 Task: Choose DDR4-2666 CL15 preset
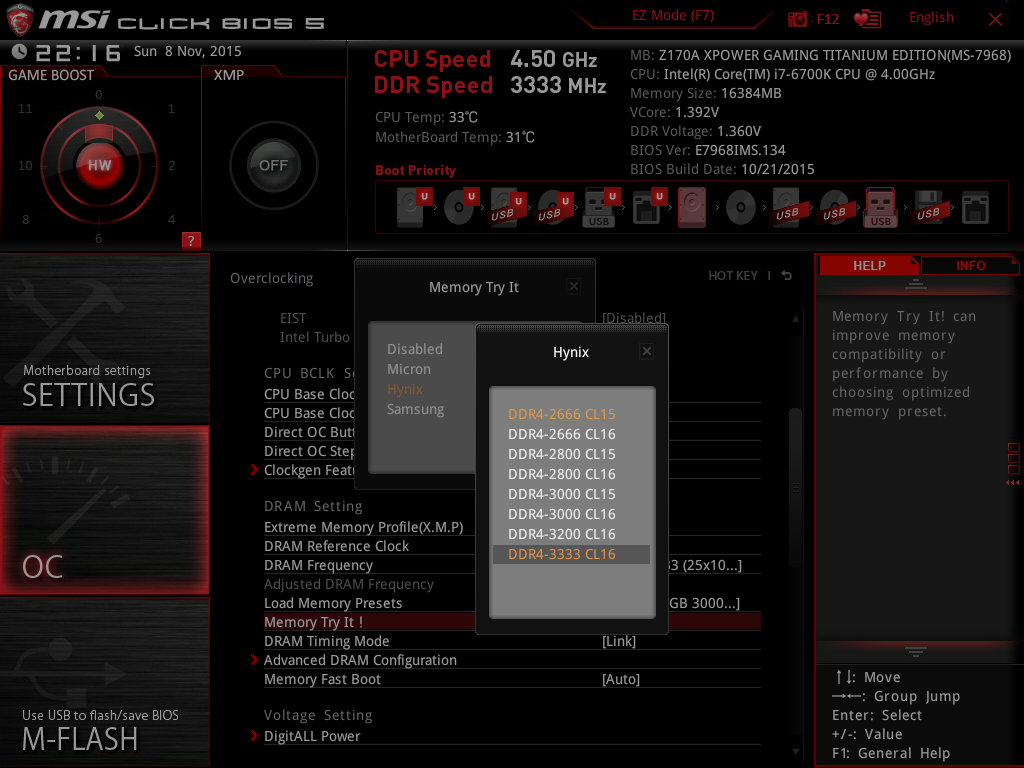pyautogui.click(x=571, y=414)
